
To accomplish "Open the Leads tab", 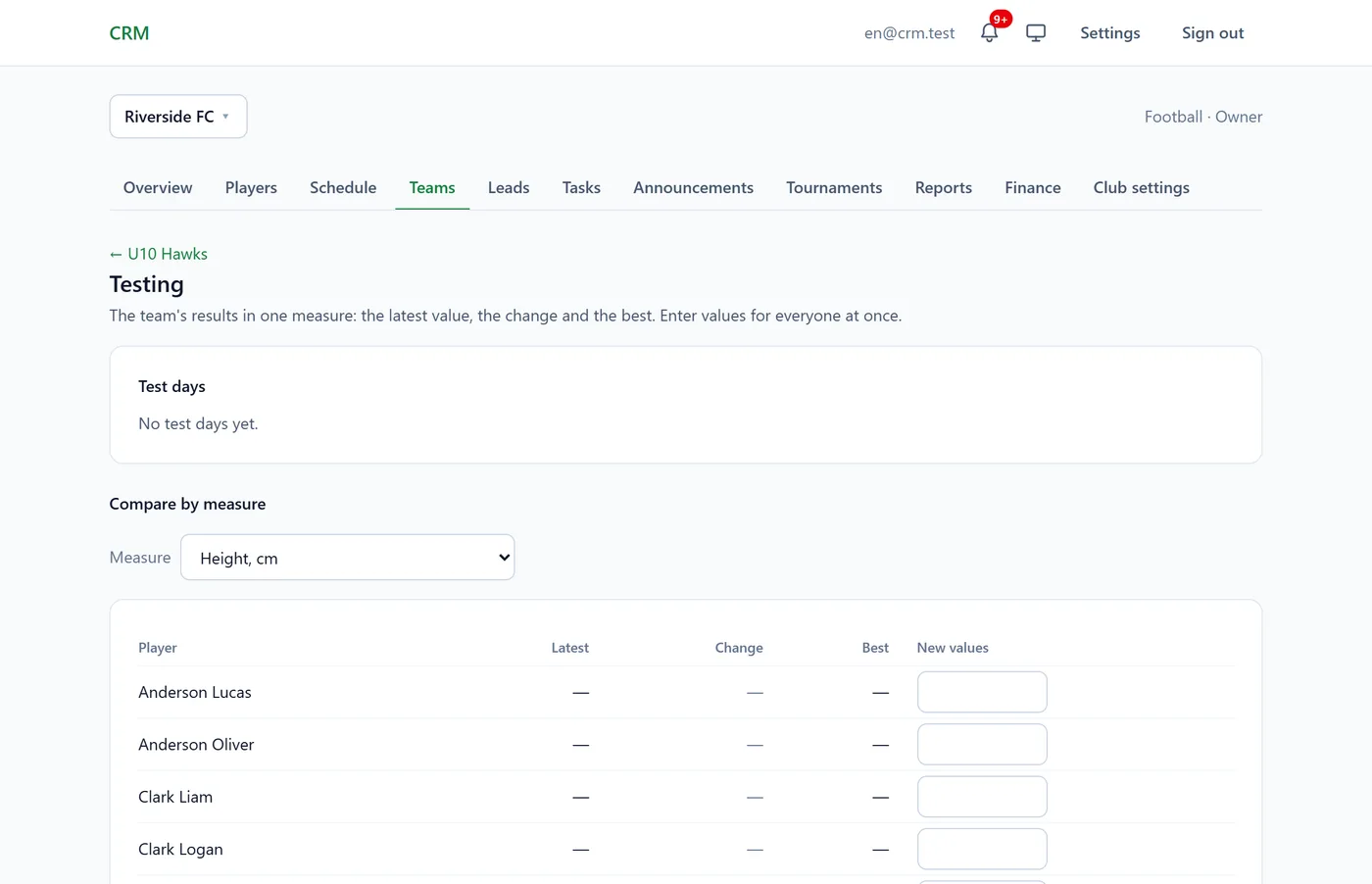I will 509,187.
